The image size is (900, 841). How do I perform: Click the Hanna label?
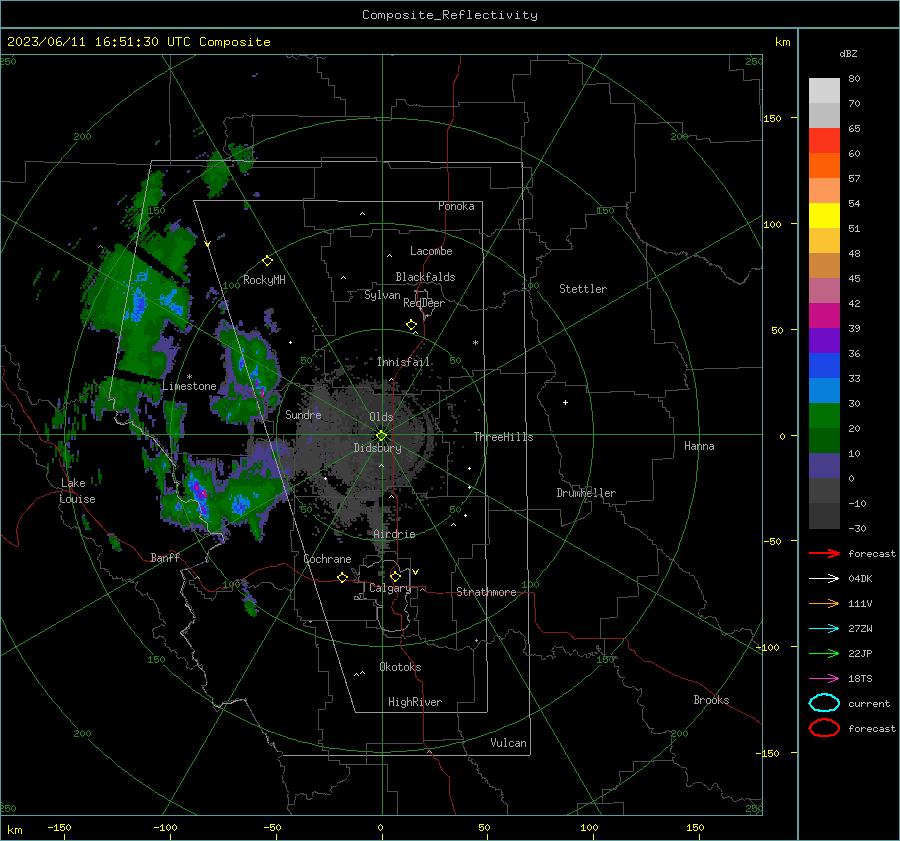[699, 446]
